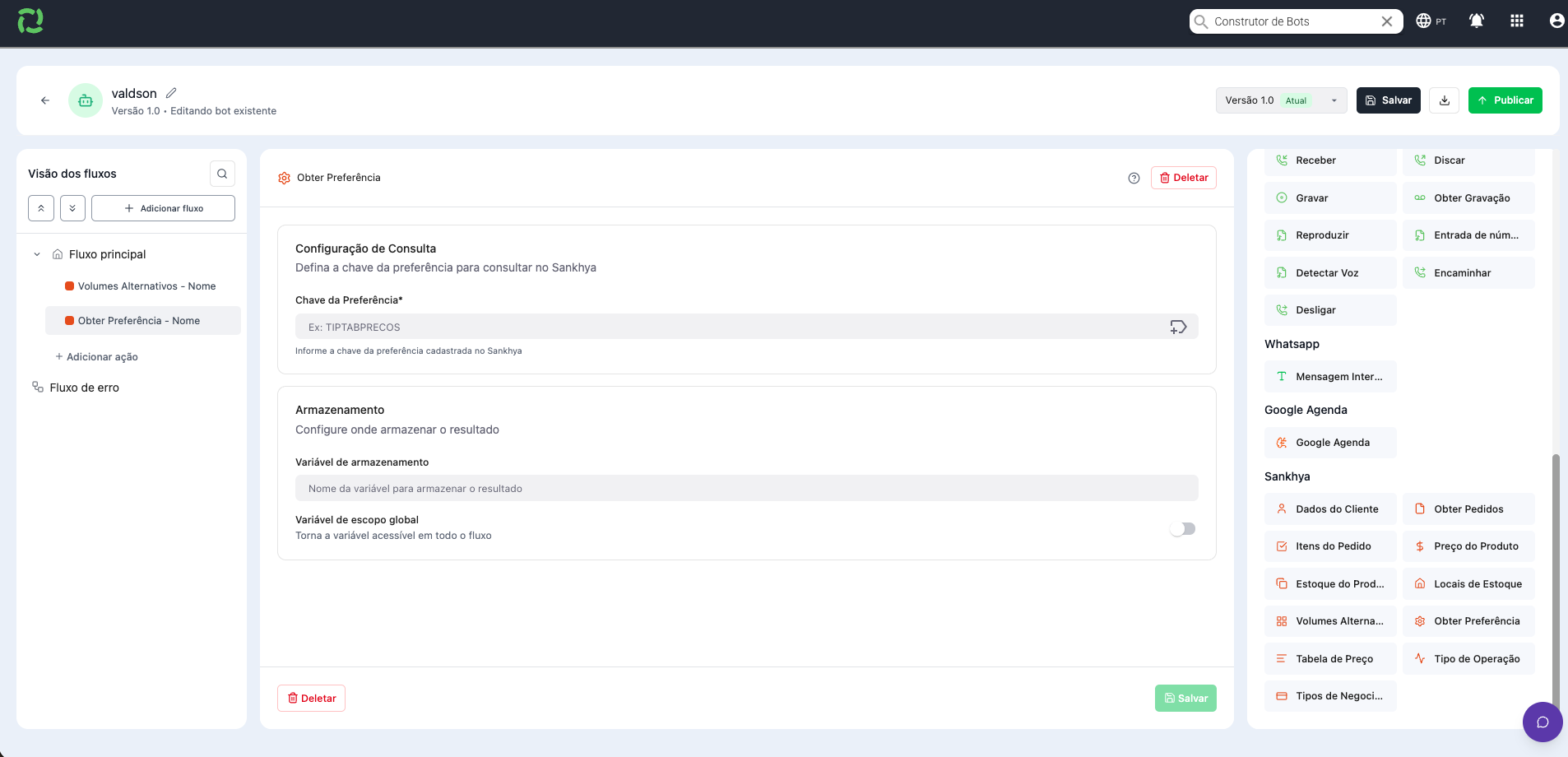Toggle Variável de escopo global switch
The width and height of the screenshot is (1568, 757).
point(1183,528)
